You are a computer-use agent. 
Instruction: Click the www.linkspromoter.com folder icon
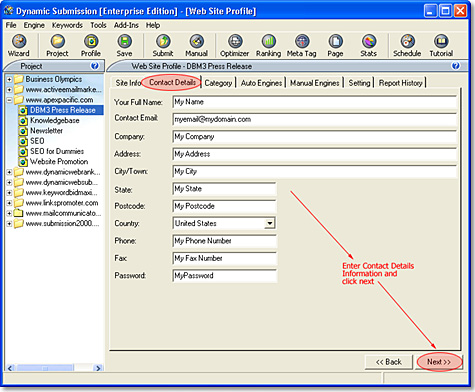(19, 203)
